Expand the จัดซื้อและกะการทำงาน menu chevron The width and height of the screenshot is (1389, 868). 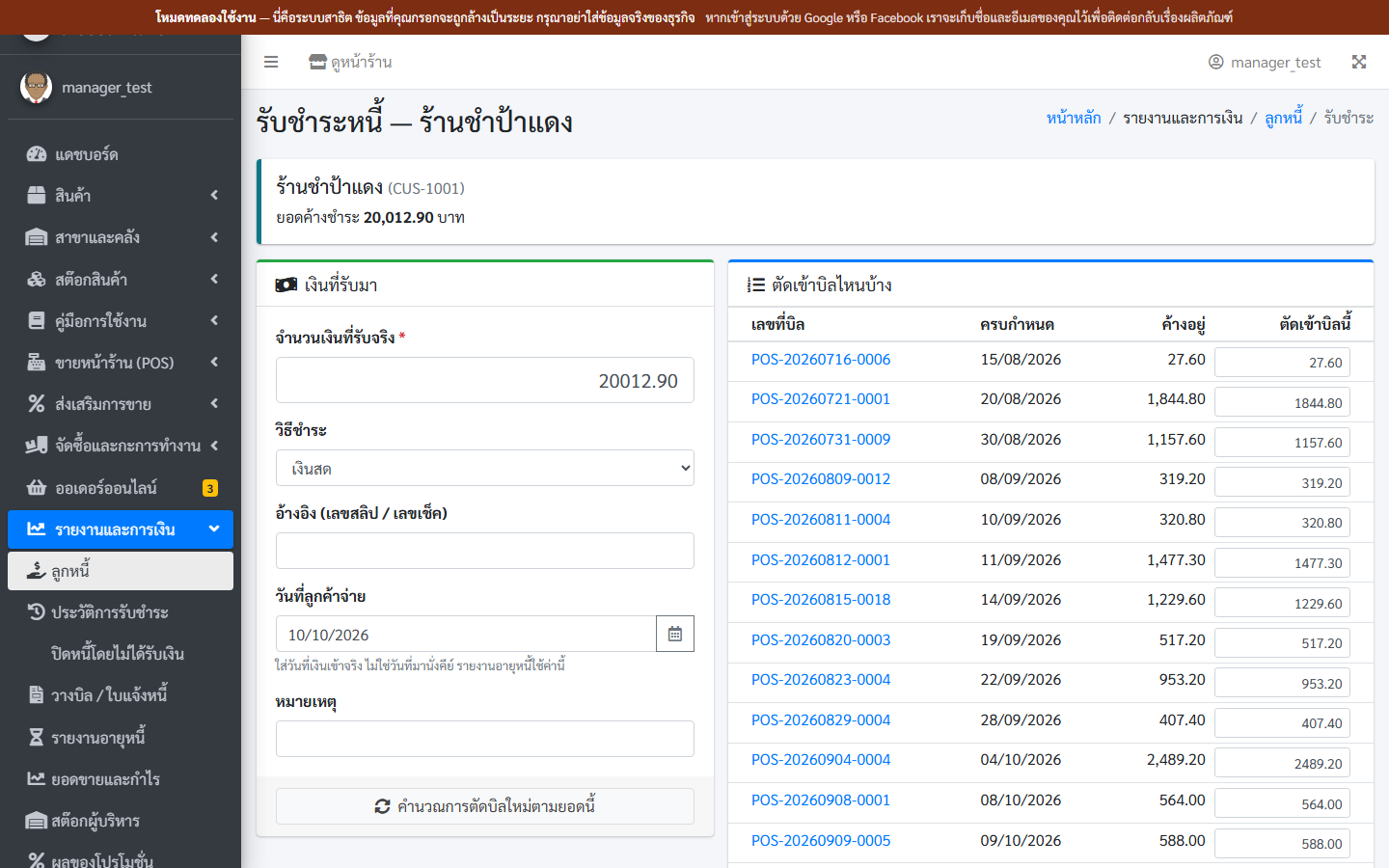tap(214, 446)
